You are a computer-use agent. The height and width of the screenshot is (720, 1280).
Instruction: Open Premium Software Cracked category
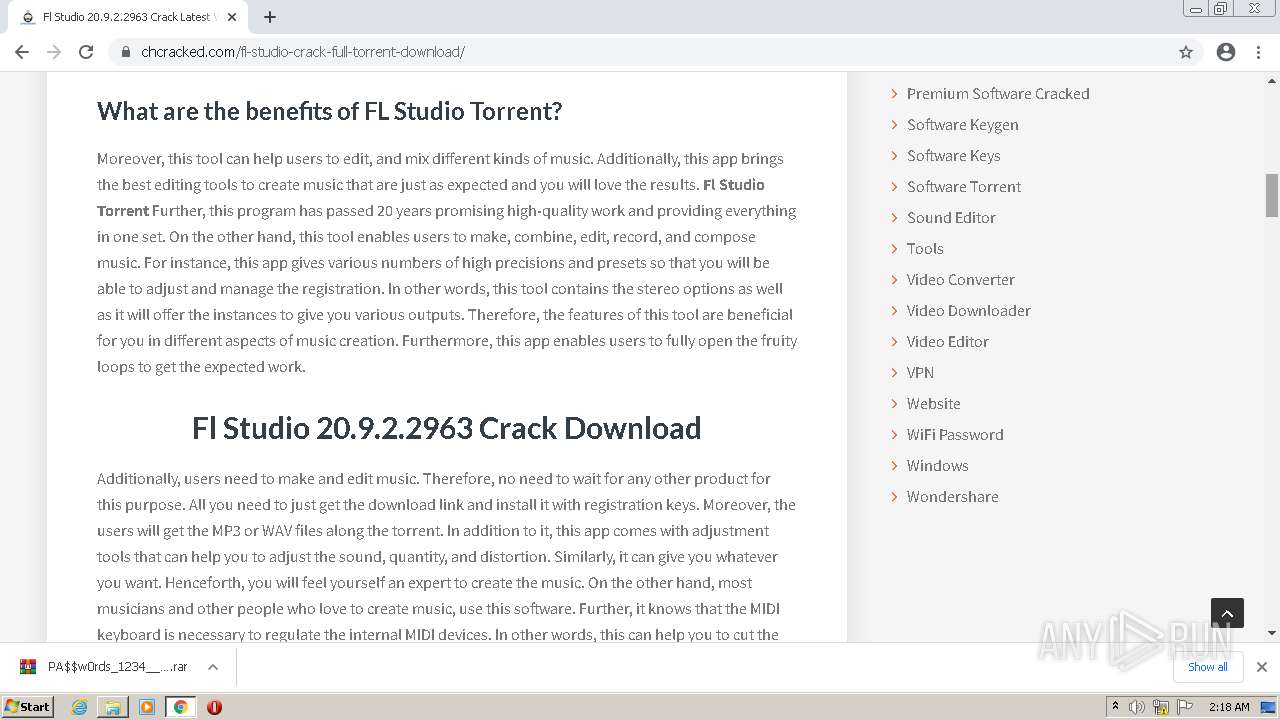tap(998, 94)
